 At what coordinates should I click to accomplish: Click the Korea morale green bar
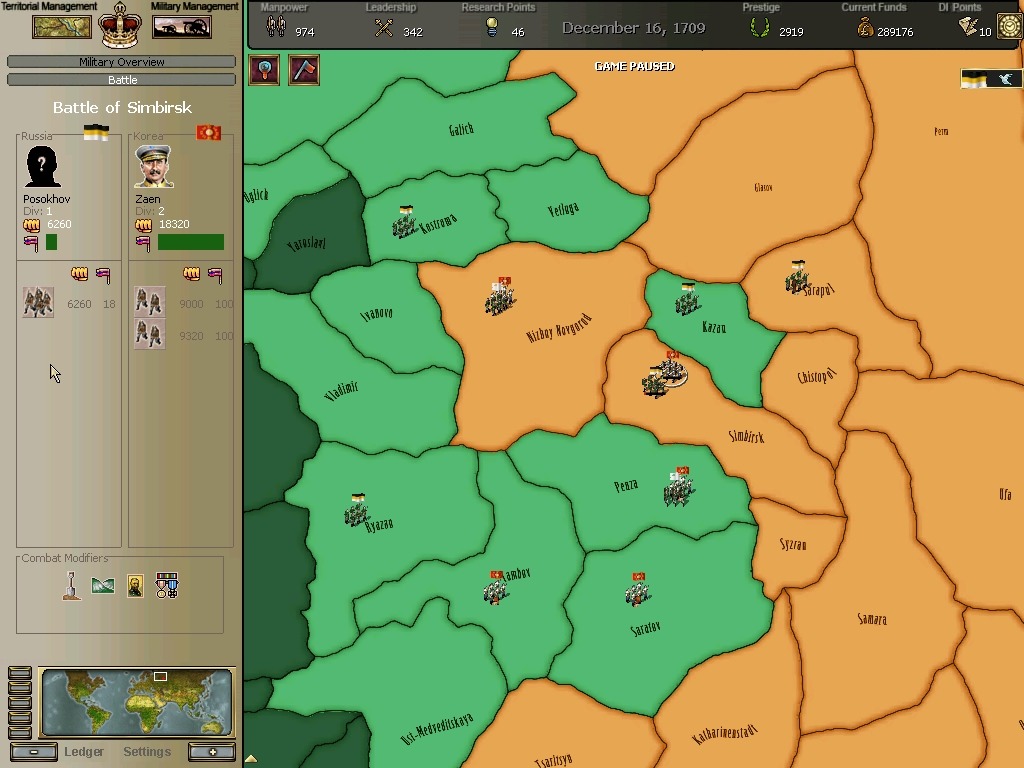[x=191, y=242]
